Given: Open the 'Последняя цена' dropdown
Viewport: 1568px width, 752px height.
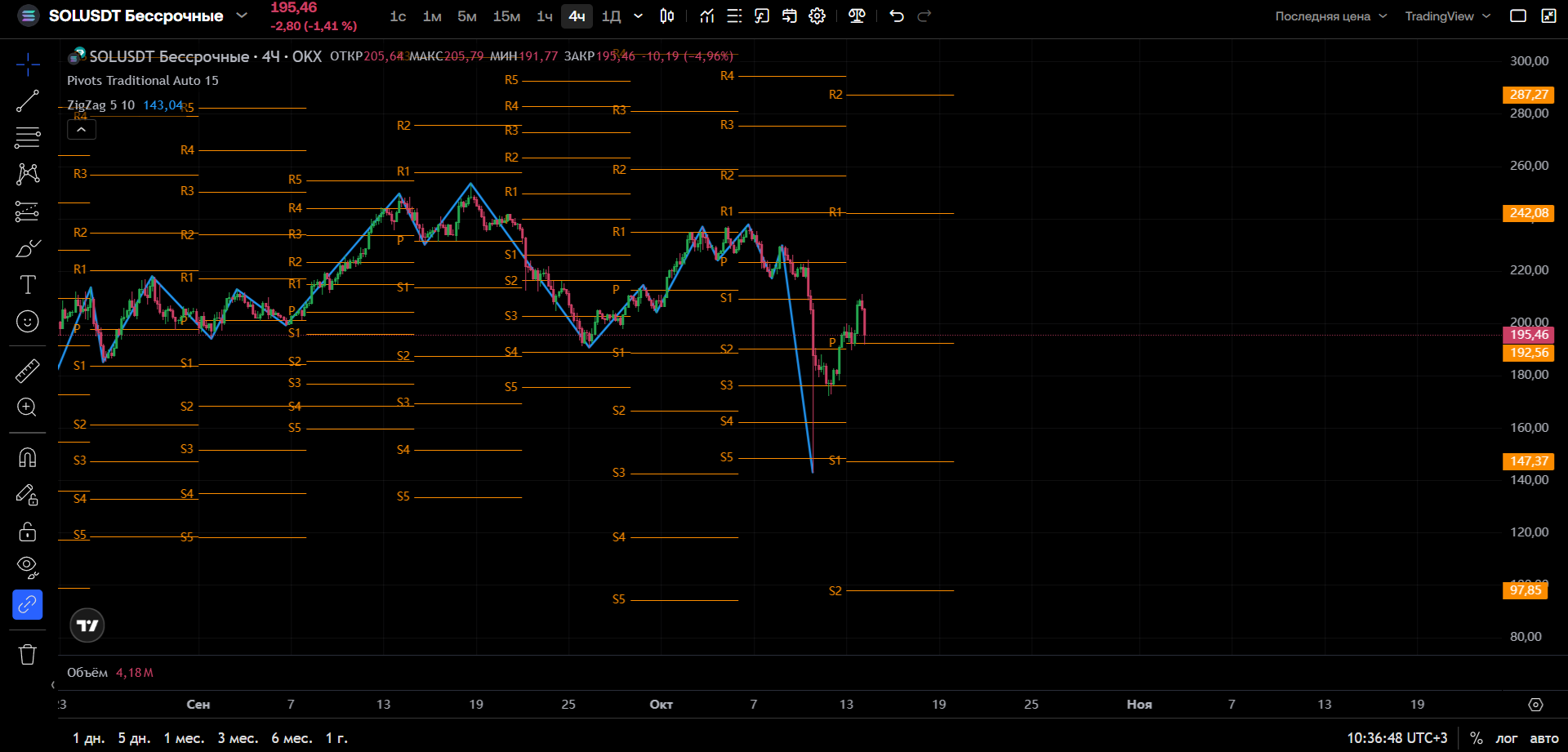Looking at the screenshot, I should pos(1331,16).
